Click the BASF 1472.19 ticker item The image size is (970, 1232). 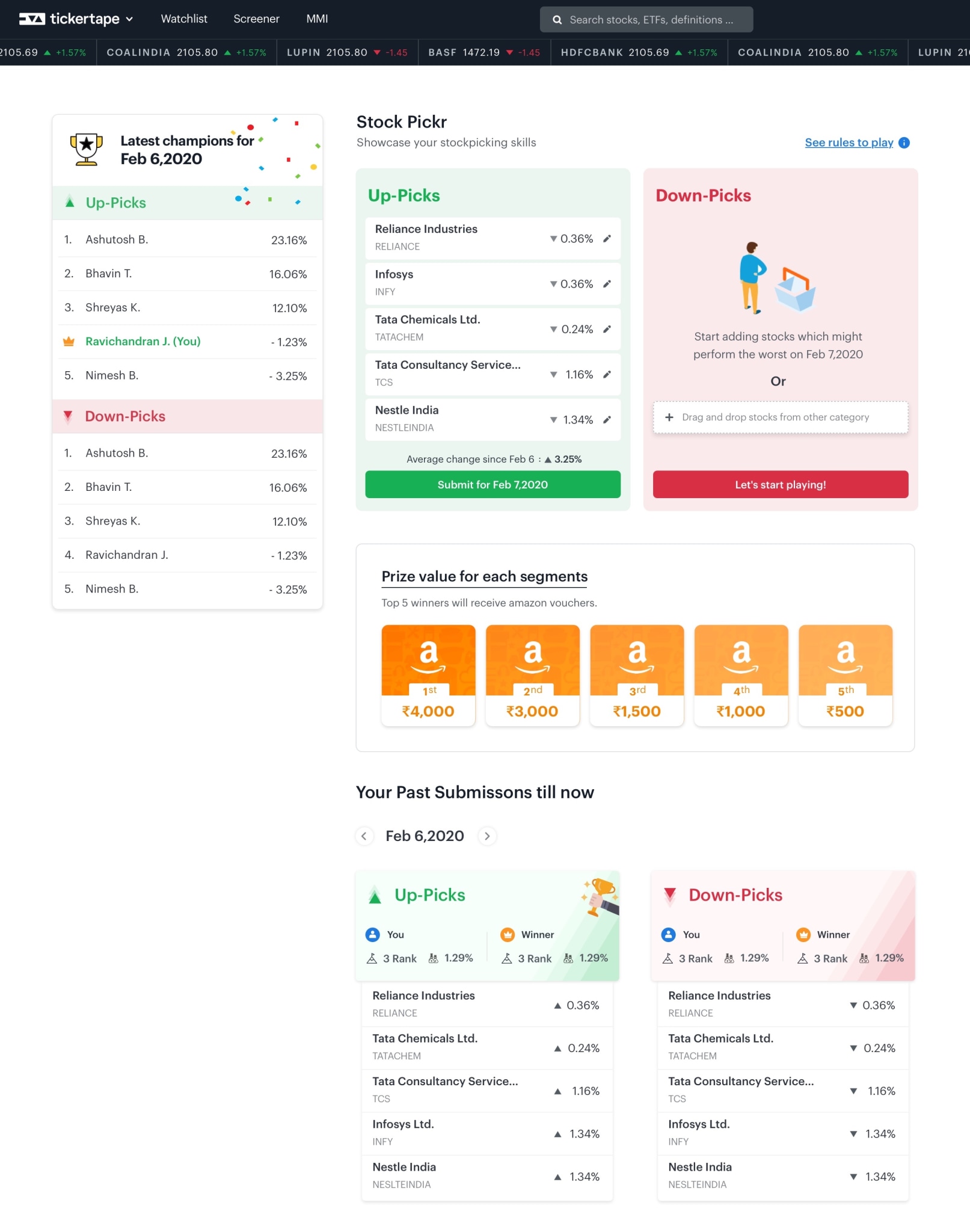[484, 52]
